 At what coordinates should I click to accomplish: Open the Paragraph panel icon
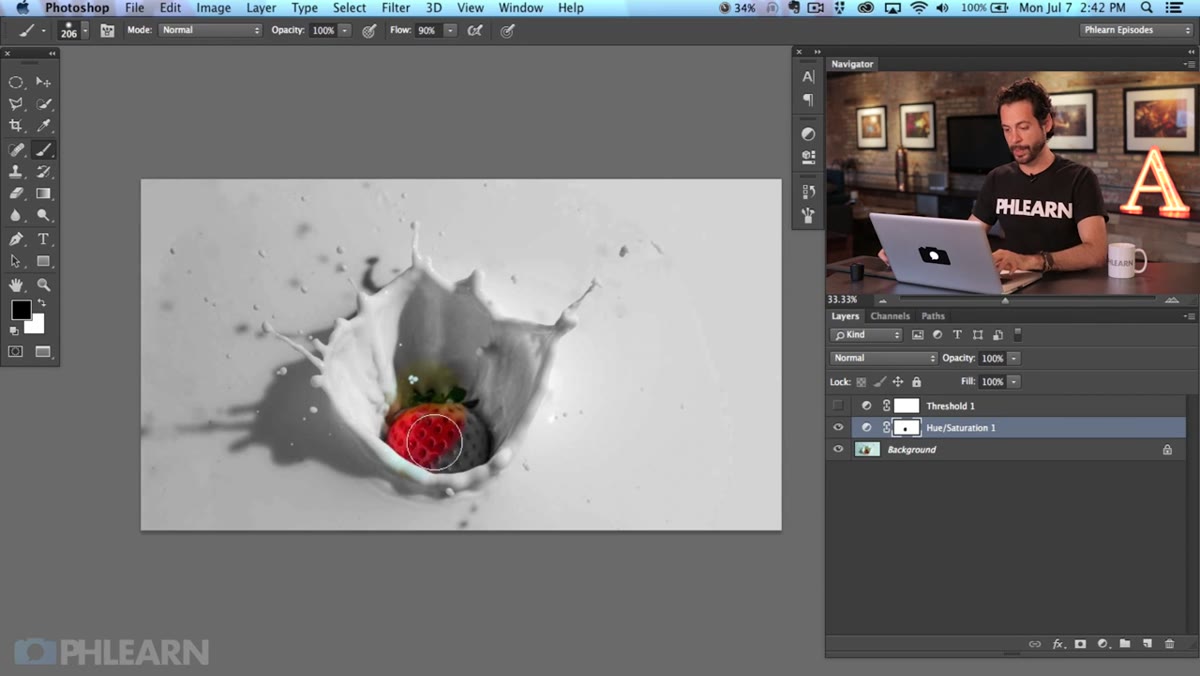coord(808,100)
